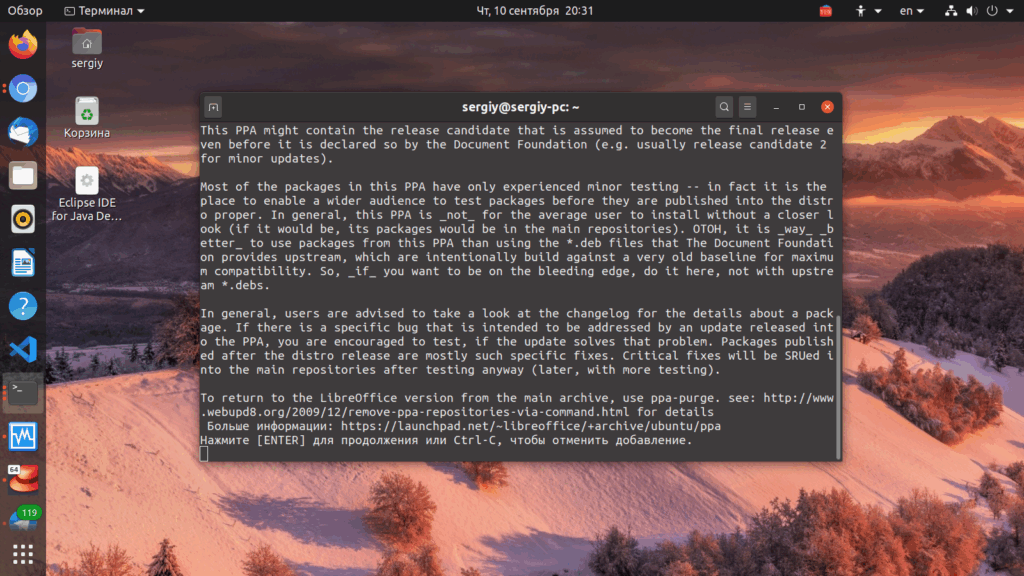Open terminal search

click(724, 107)
